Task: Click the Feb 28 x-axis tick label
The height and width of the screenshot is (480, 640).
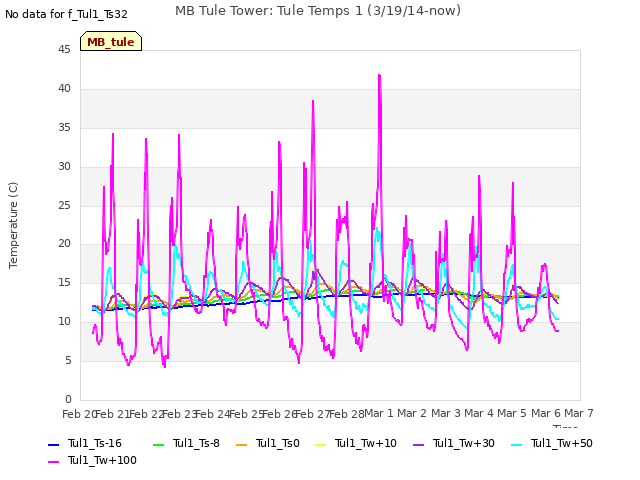Action: click(x=347, y=414)
